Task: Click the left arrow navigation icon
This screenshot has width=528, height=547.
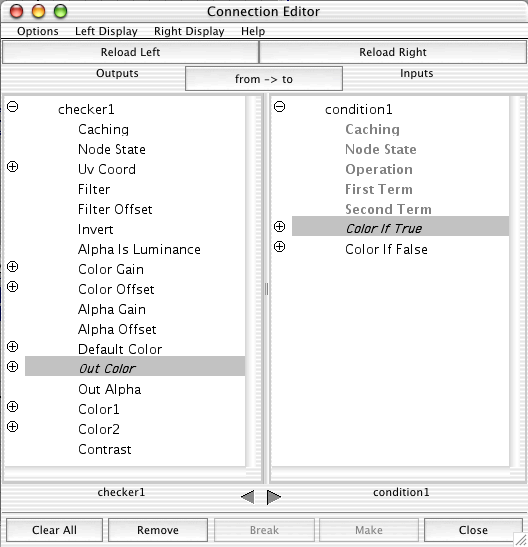Action: [x=248, y=497]
